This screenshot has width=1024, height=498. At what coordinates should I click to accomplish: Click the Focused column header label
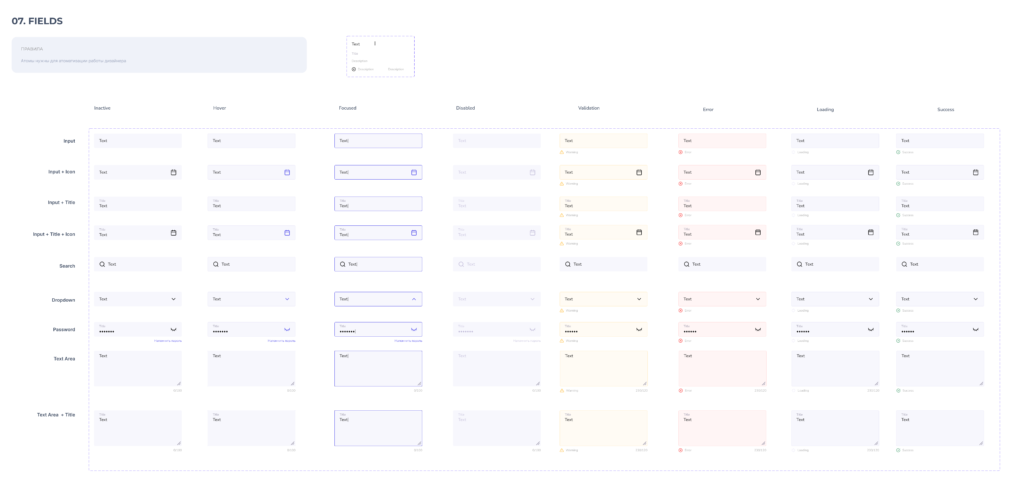(347, 108)
